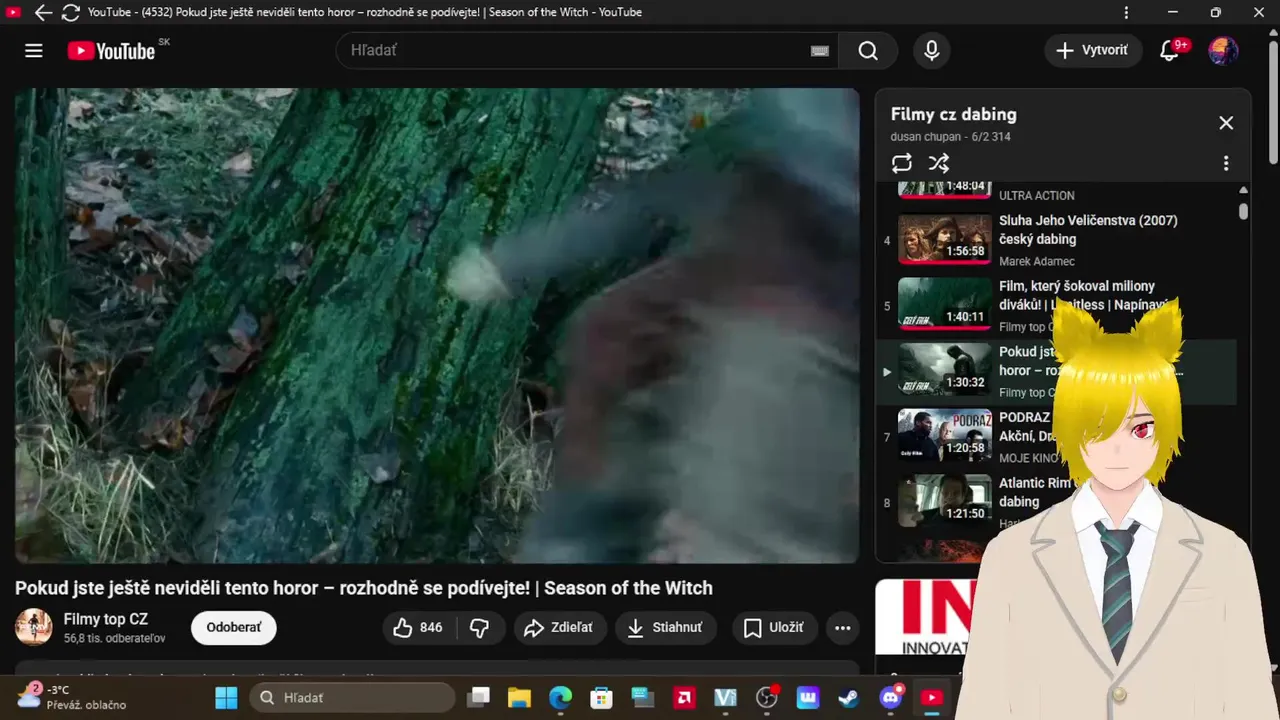The image size is (1280, 720).
Task: Open the notifications bell
Action: point(1169,50)
